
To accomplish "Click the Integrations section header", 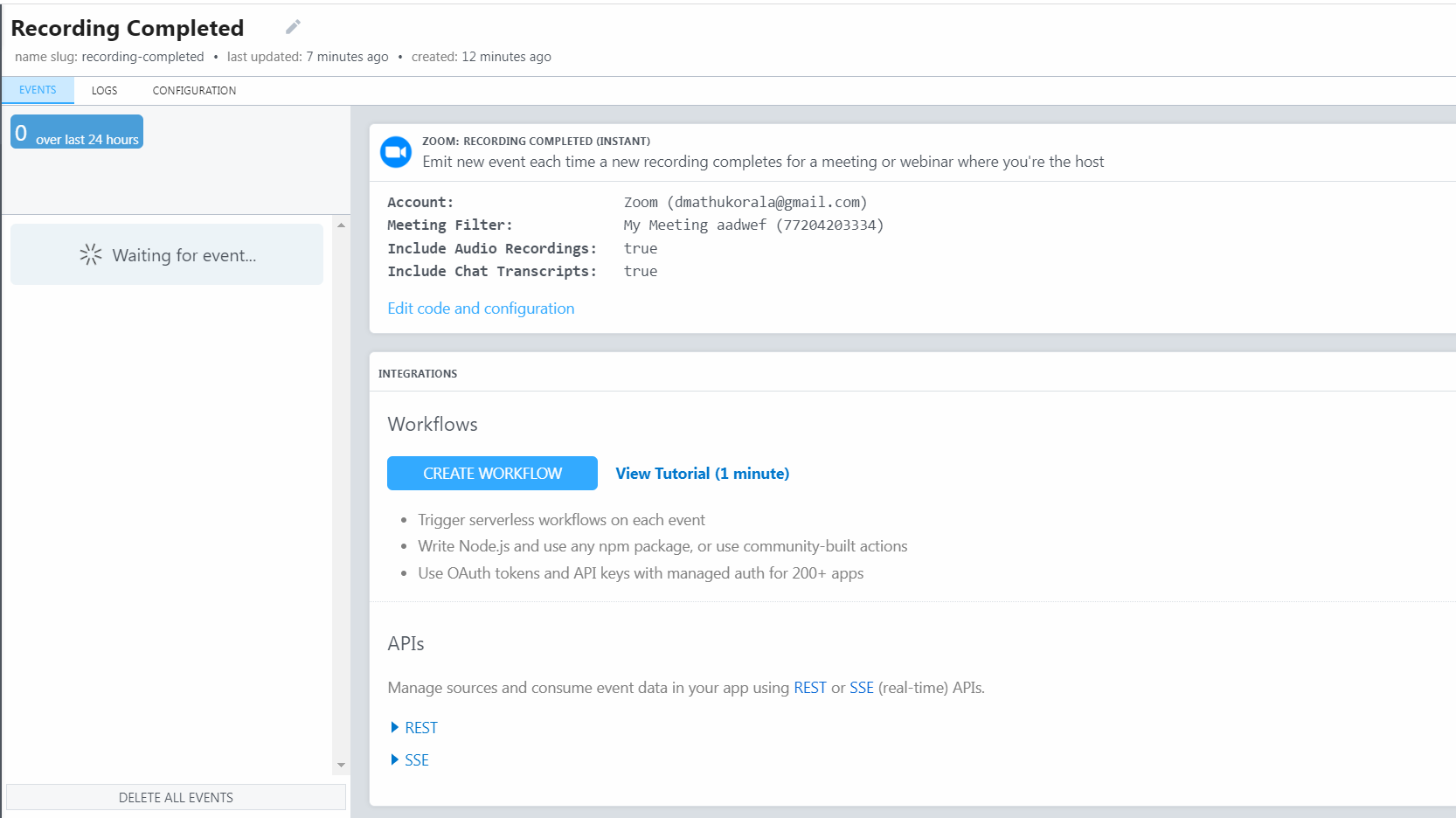I will tap(418, 373).
